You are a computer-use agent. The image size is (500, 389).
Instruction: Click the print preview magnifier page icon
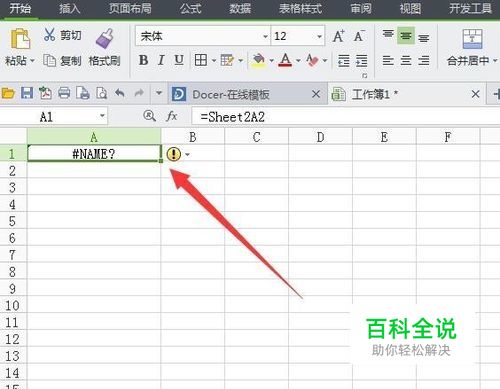tap(101, 93)
